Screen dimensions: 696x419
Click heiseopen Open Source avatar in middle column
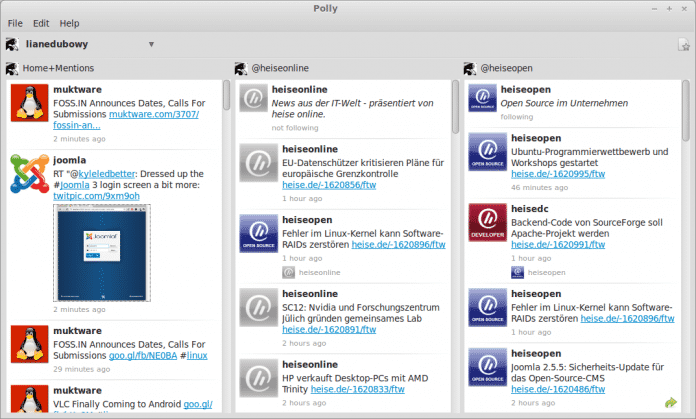coord(258,233)
